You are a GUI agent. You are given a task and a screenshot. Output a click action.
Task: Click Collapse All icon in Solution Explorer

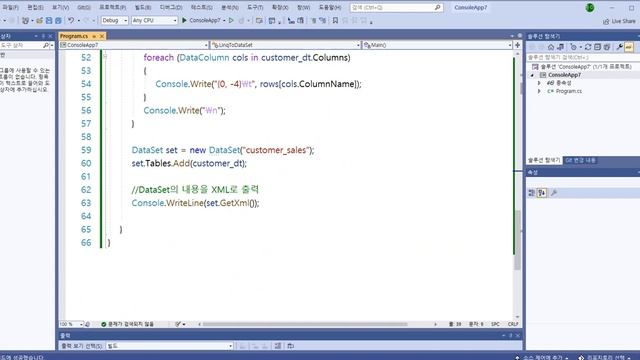[x=598, y=47]
